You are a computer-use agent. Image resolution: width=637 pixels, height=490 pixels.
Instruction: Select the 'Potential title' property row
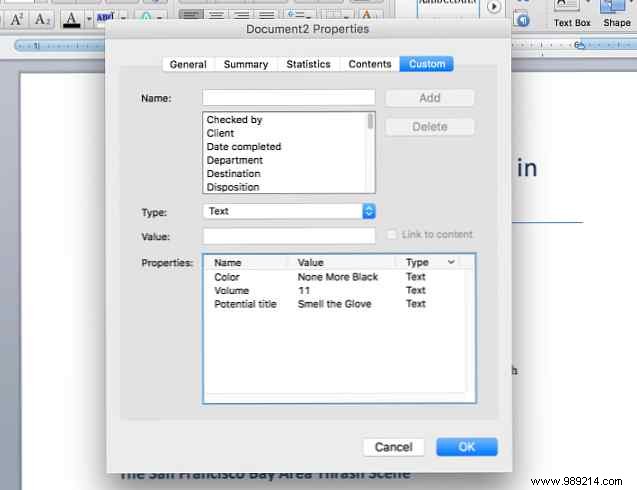coord(335,304)
